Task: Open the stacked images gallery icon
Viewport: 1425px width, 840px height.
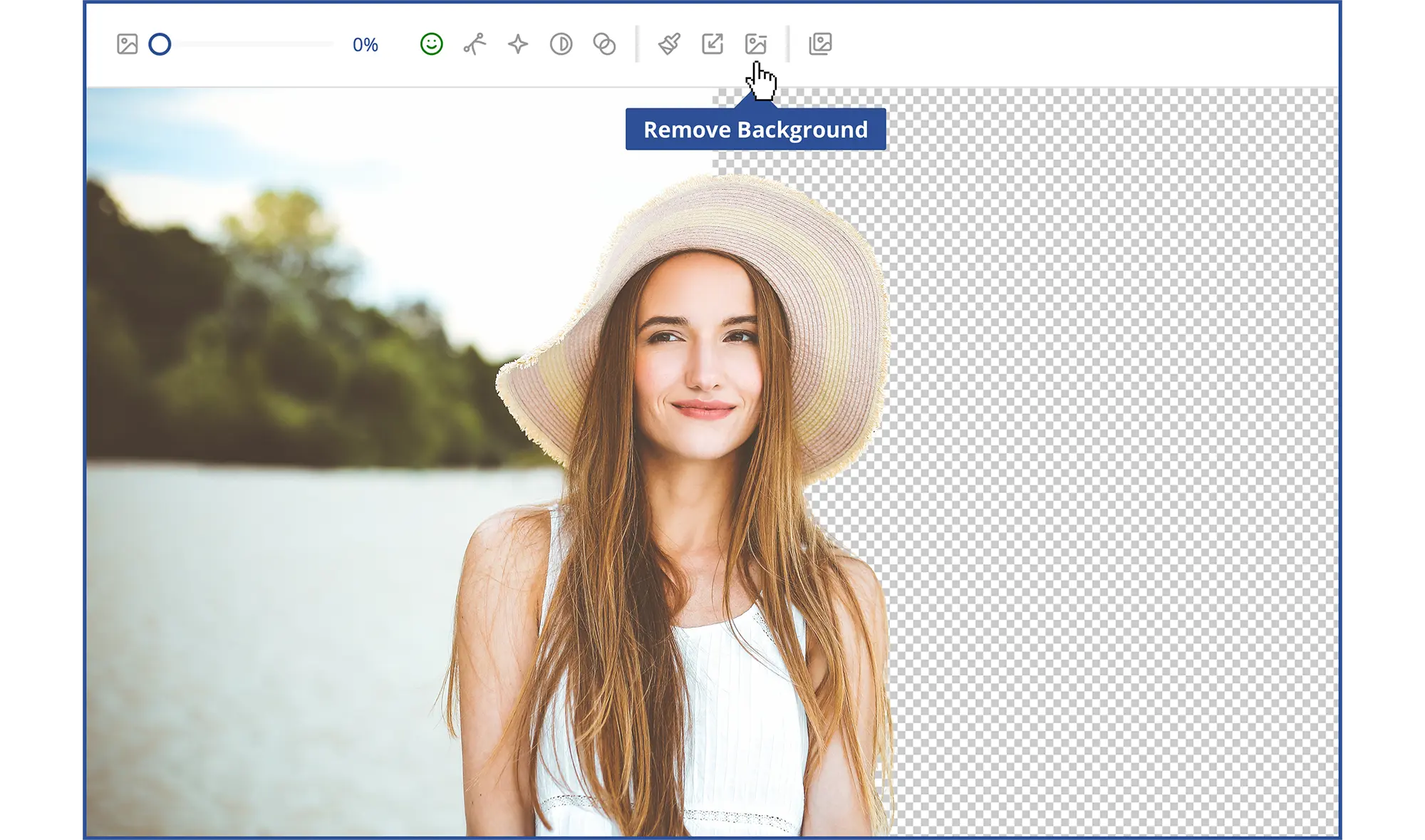Action: coord(820,44)
